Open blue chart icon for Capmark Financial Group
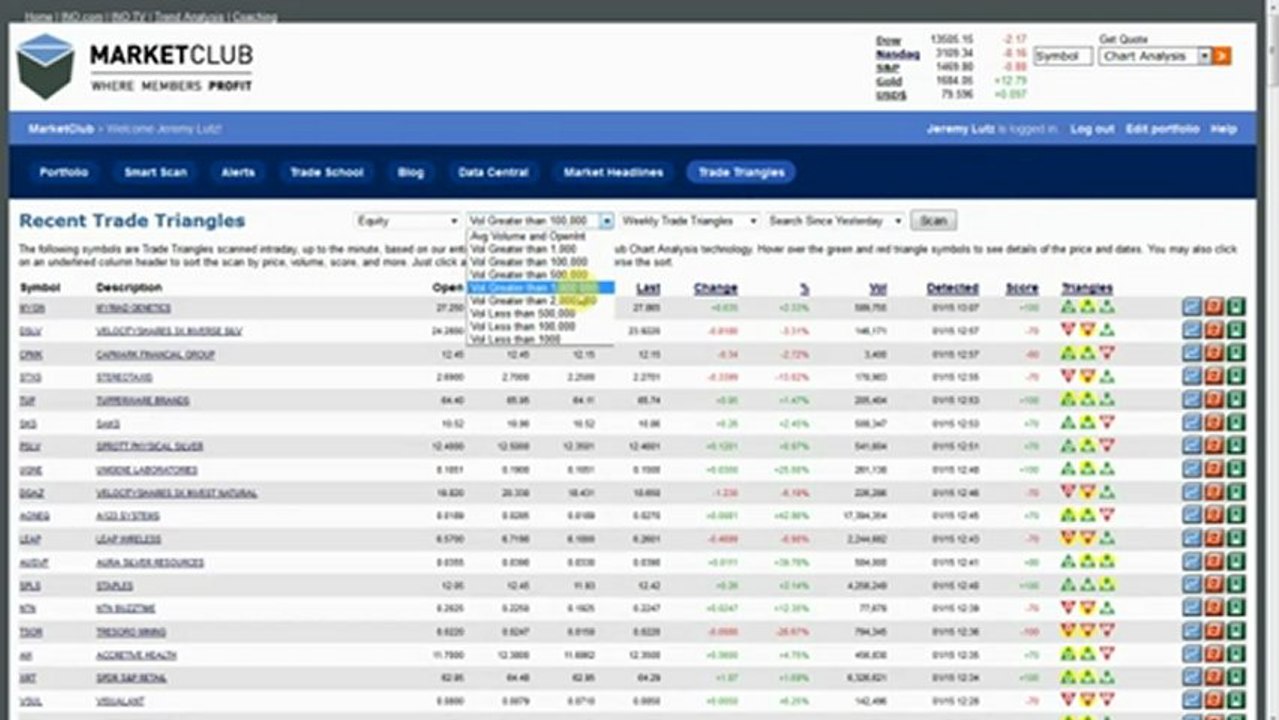The image size is (1279, 720). pyautogui.click(x=1191, y=354)
